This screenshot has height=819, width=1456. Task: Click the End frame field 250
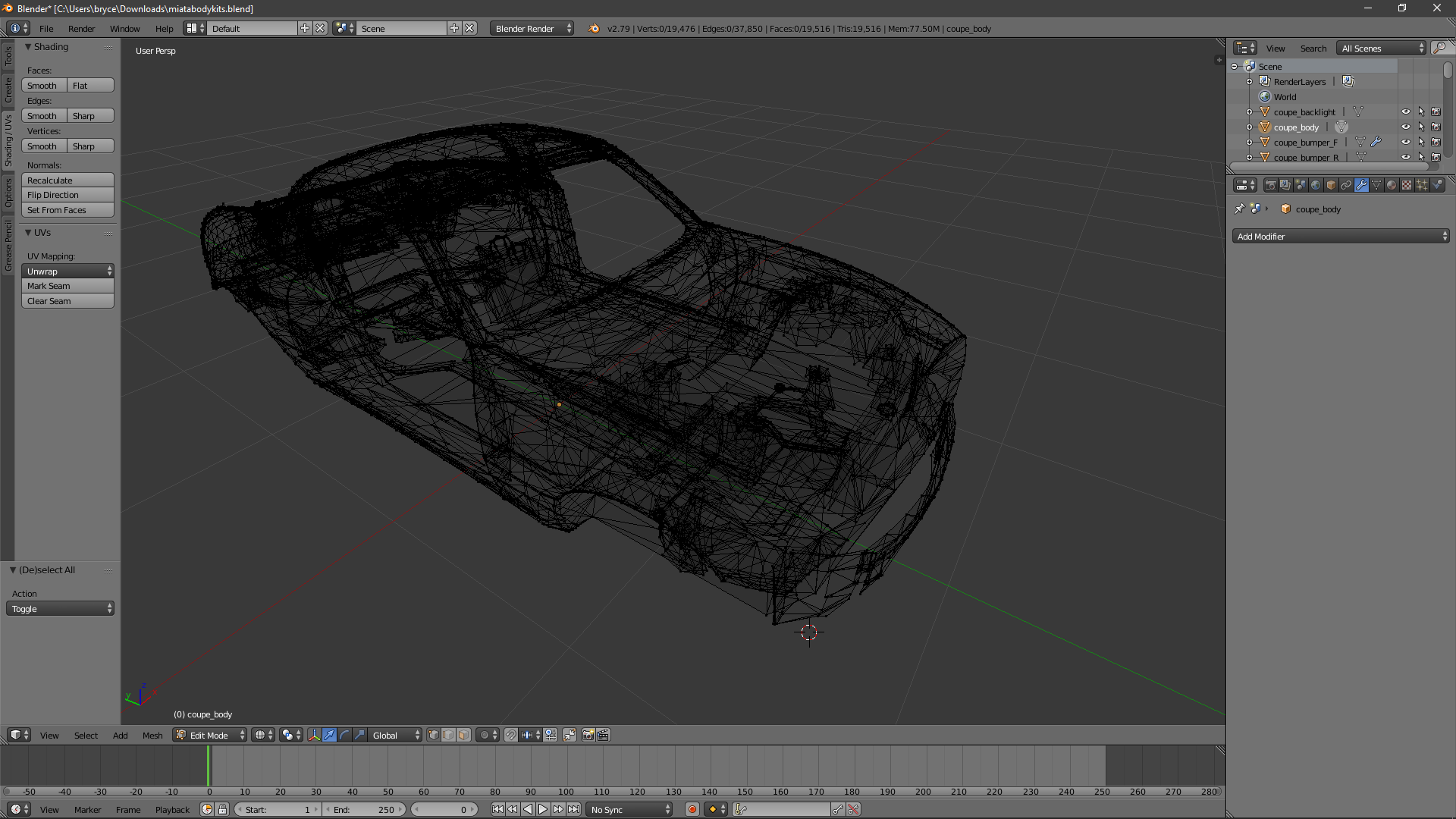pyautogui.click(x=365, y=809)
